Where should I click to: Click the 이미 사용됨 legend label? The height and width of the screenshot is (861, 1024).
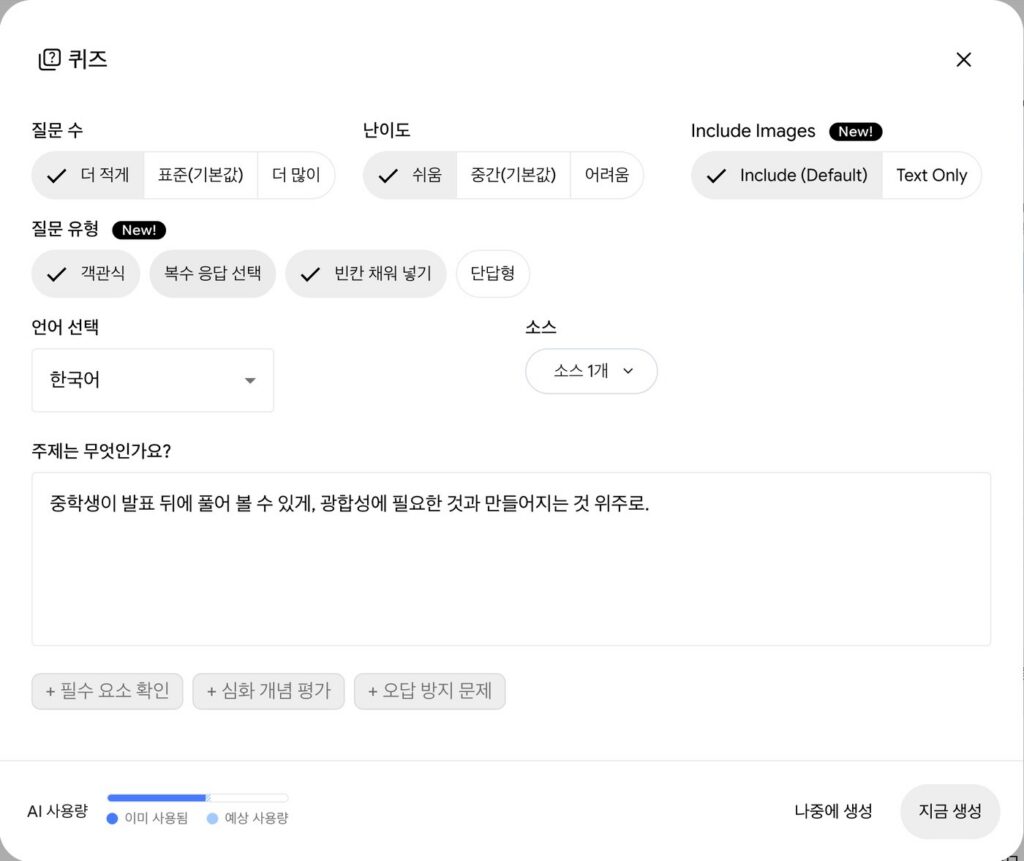[156, 818]
